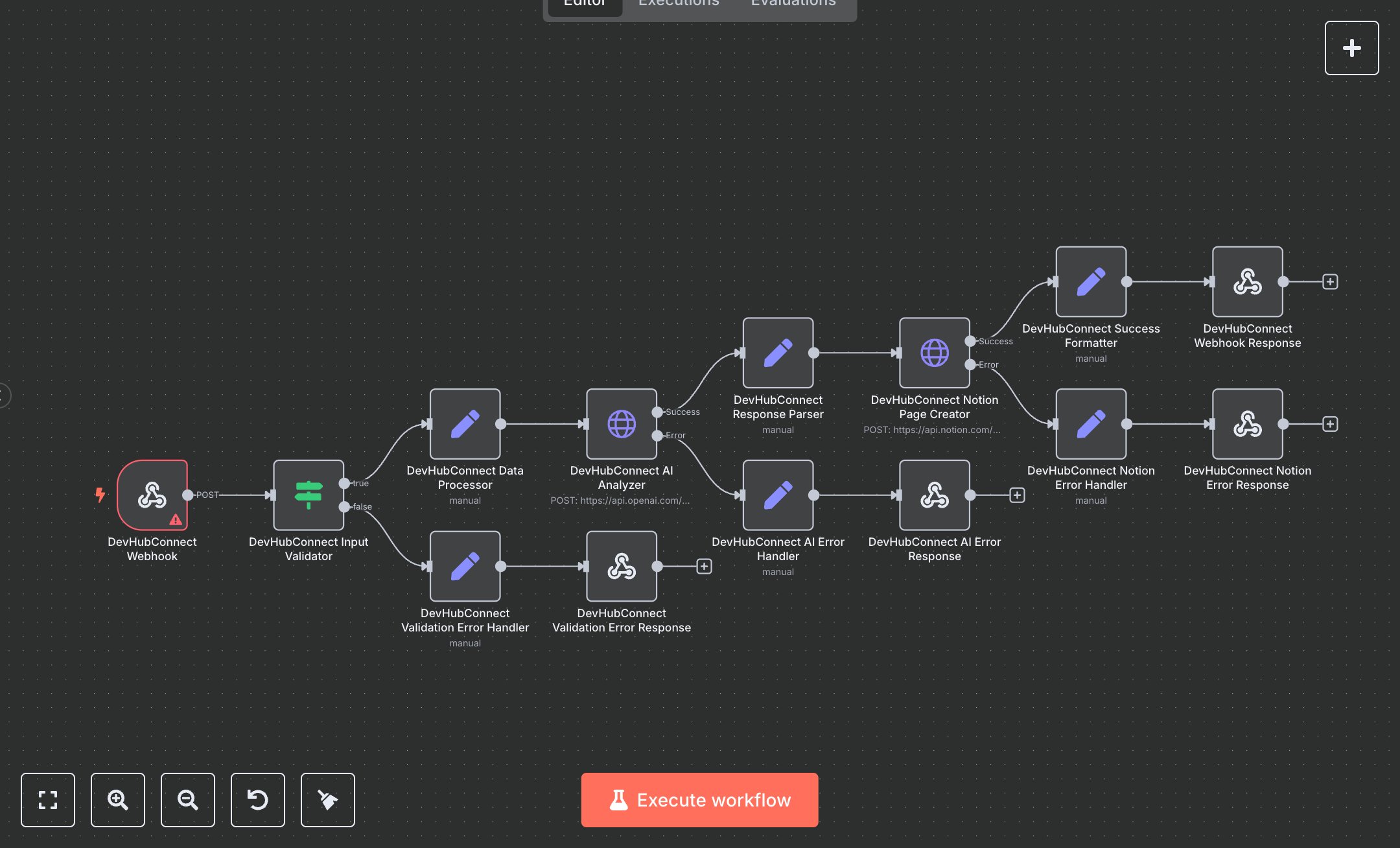Open the DevHubConnect Notion Page Creator node

[934, 354]
